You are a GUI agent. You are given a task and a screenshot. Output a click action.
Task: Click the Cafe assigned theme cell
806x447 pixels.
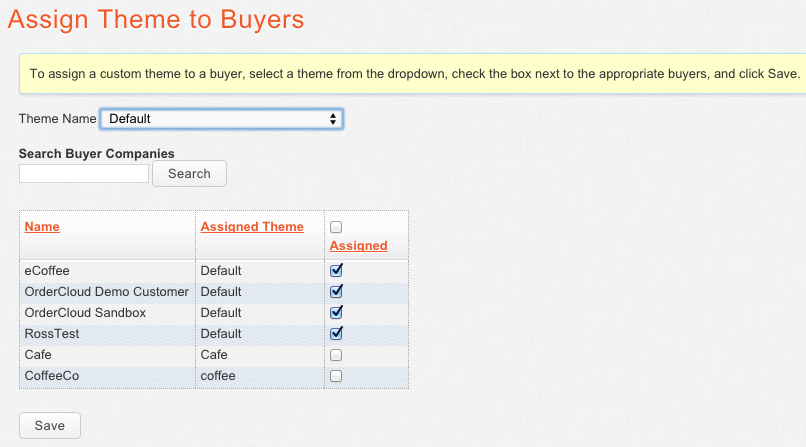click(x=260, y=355)
